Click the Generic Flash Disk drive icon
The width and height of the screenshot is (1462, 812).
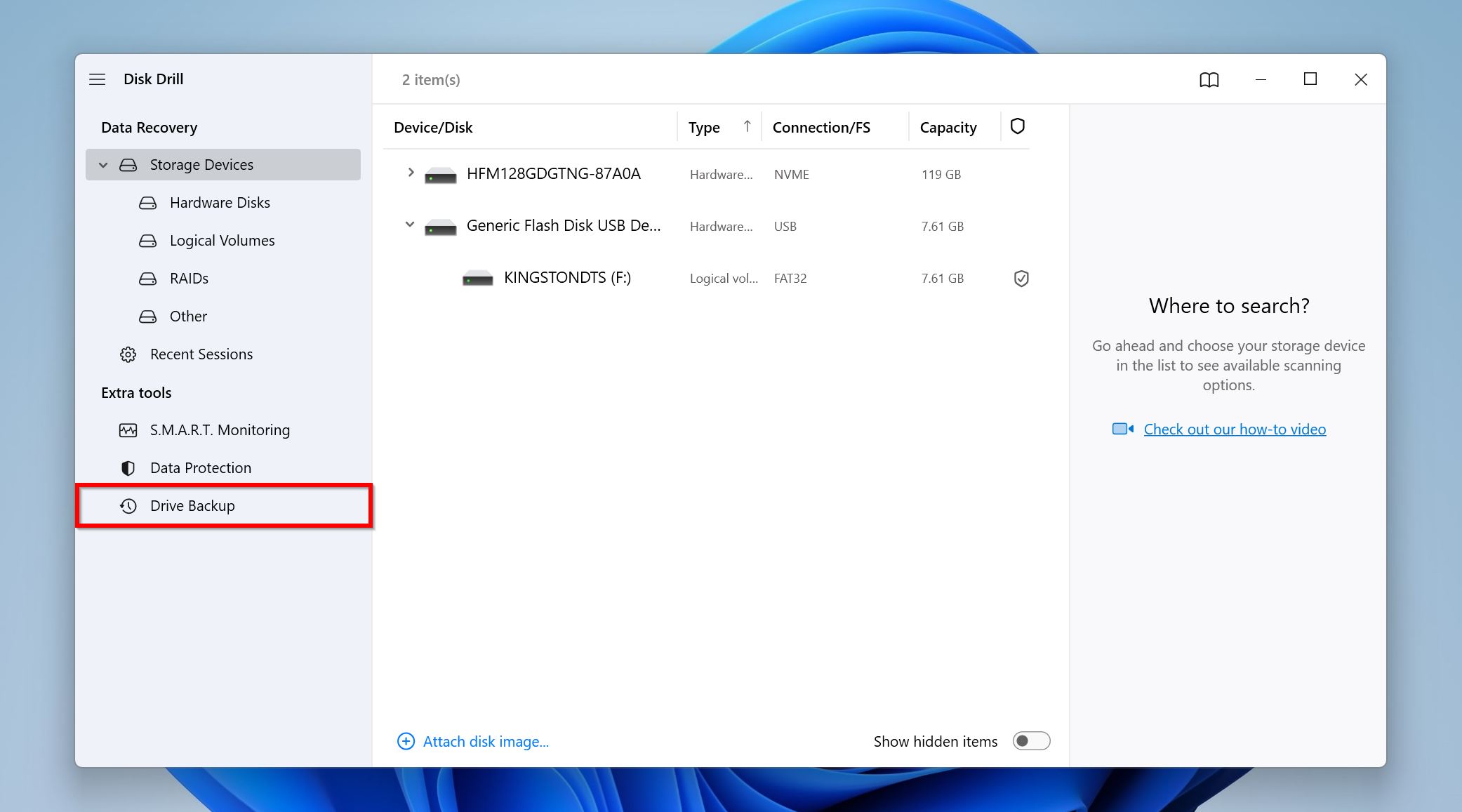pyautogui.click(x=441, y=227)
